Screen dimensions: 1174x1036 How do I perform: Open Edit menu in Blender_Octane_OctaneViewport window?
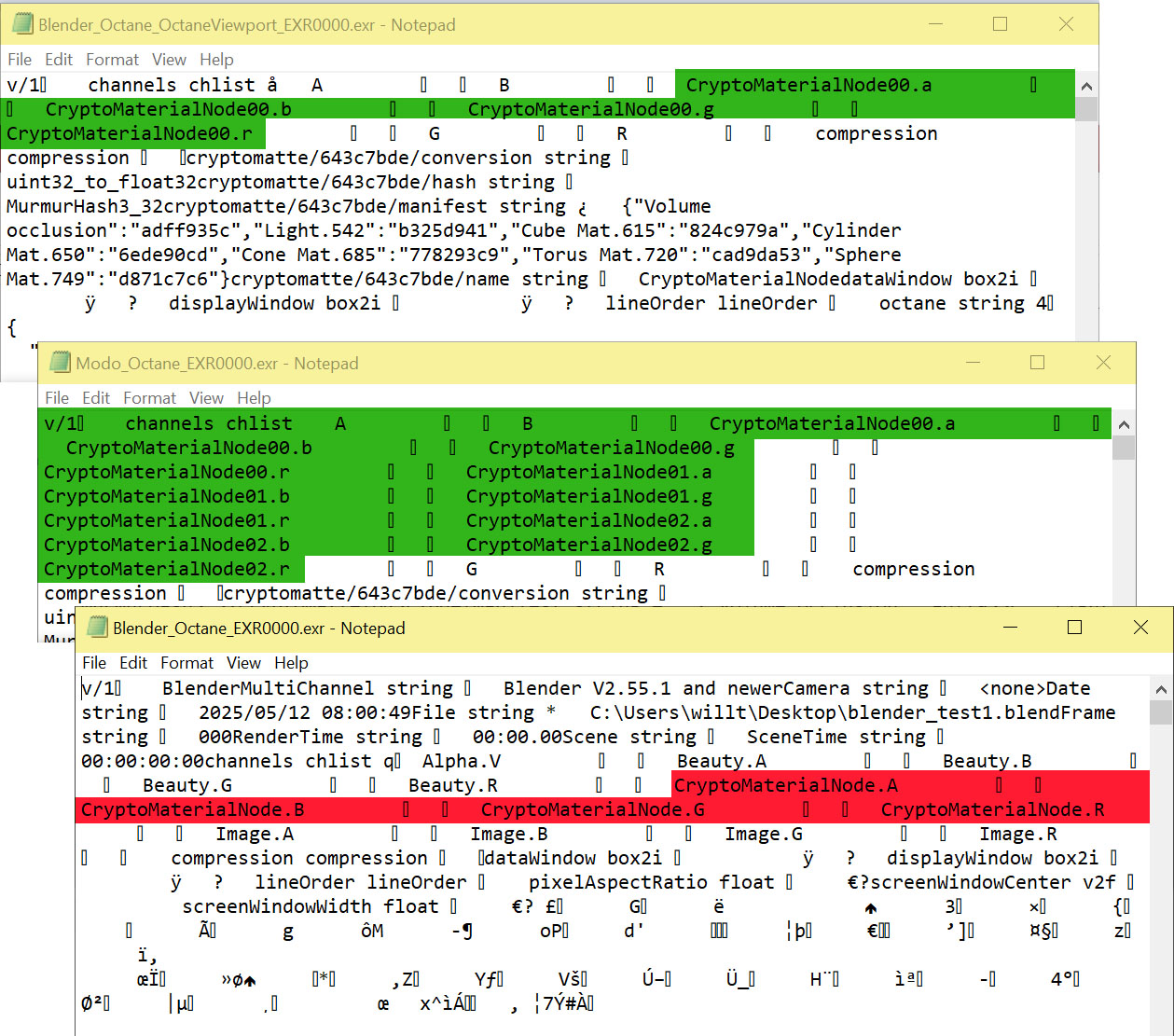[x=59, y=60]
